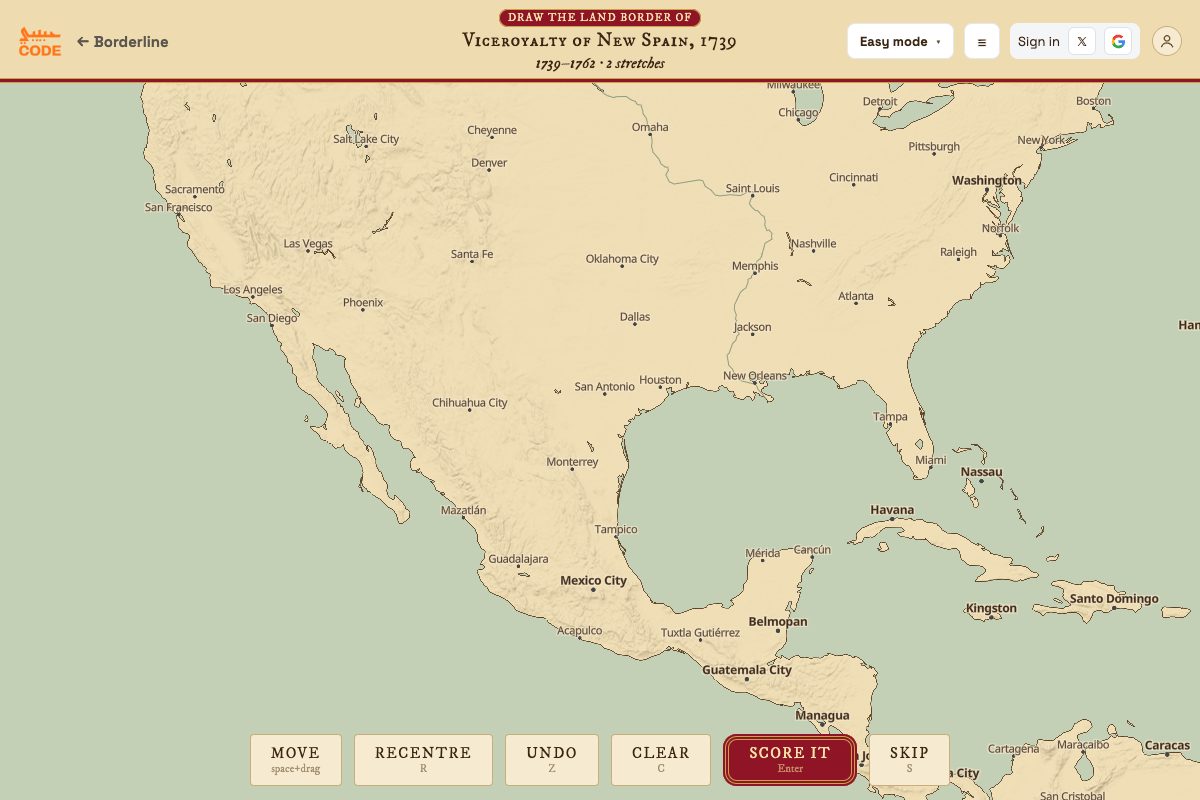Clear the drawn border
Viewport: 1200px width, 800px height.
(661, 760)
